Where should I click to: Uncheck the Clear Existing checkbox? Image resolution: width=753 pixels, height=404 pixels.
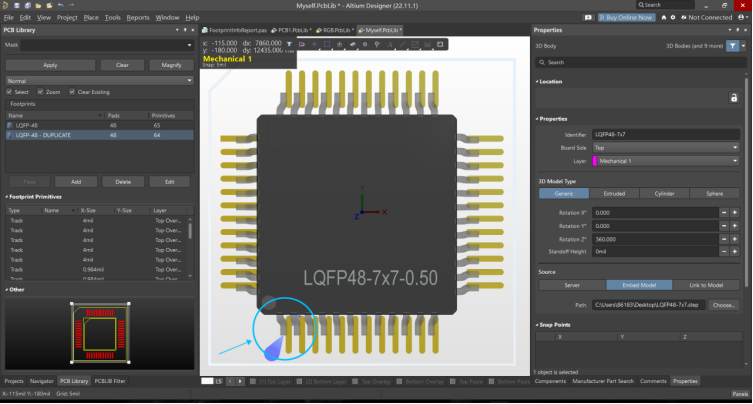pyautogui.click(x=72, y=91)
